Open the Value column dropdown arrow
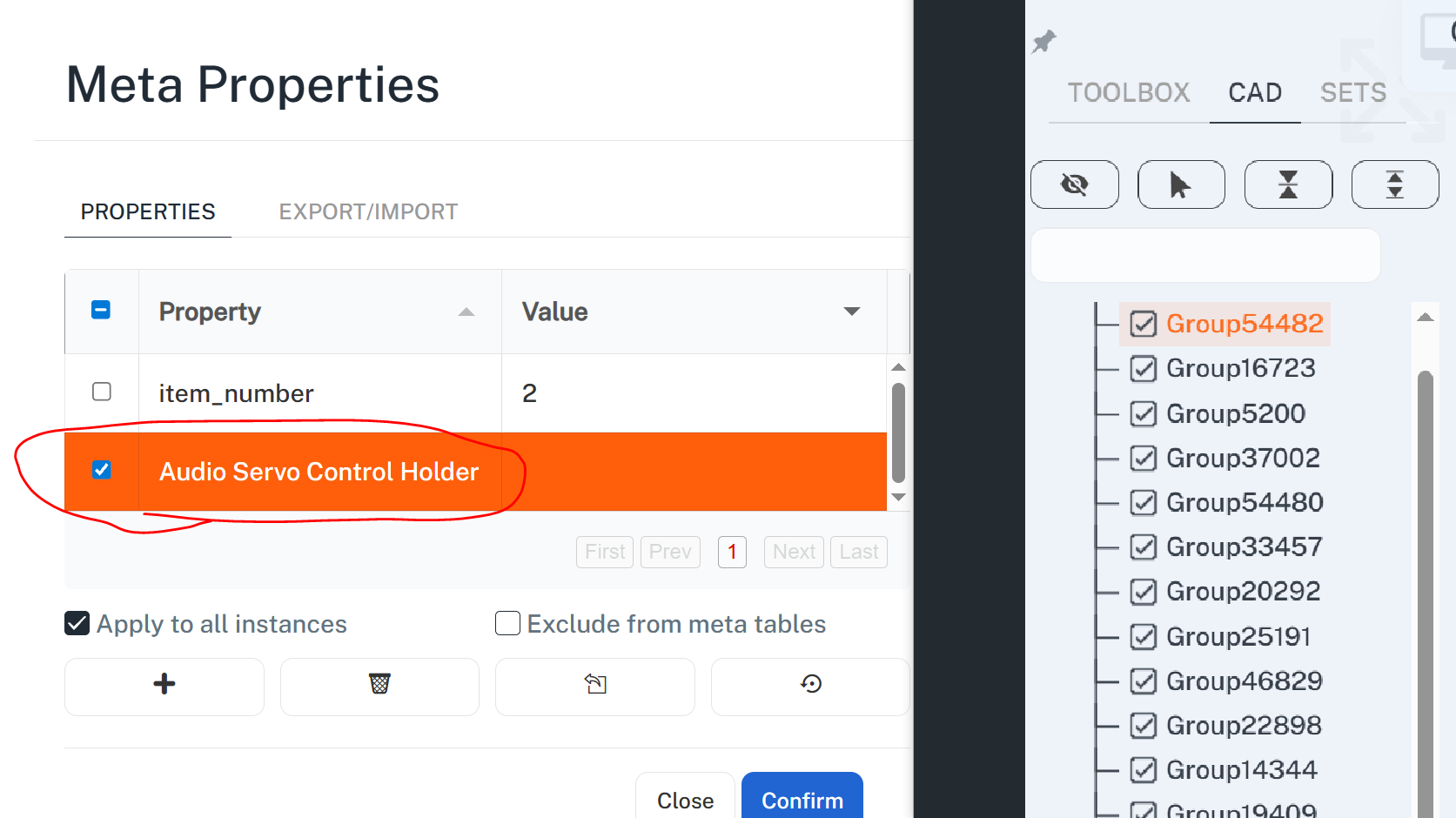 point(852,312)
